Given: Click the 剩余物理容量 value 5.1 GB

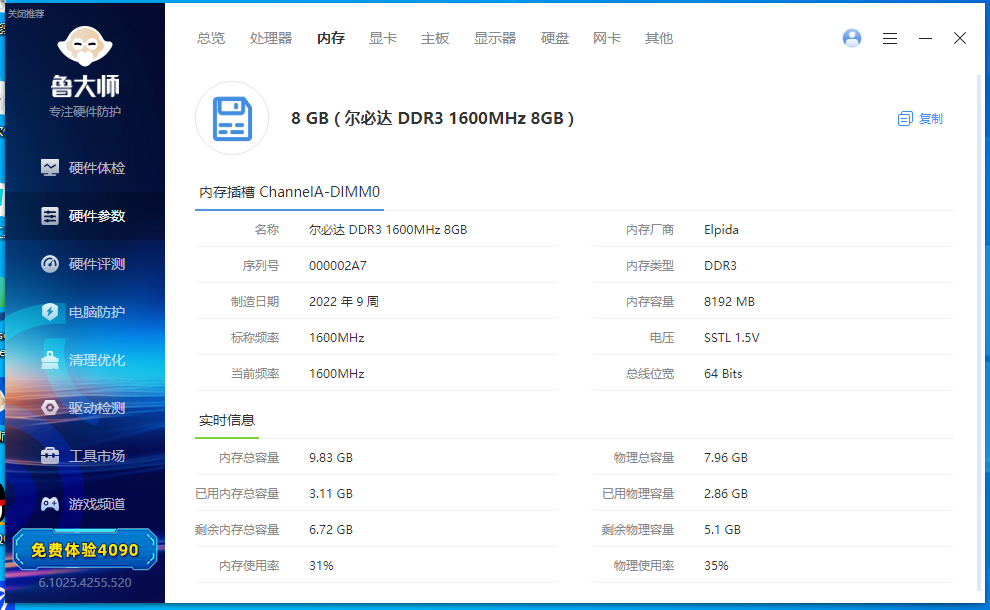Looking at the screenshot, I should point(722,530).
